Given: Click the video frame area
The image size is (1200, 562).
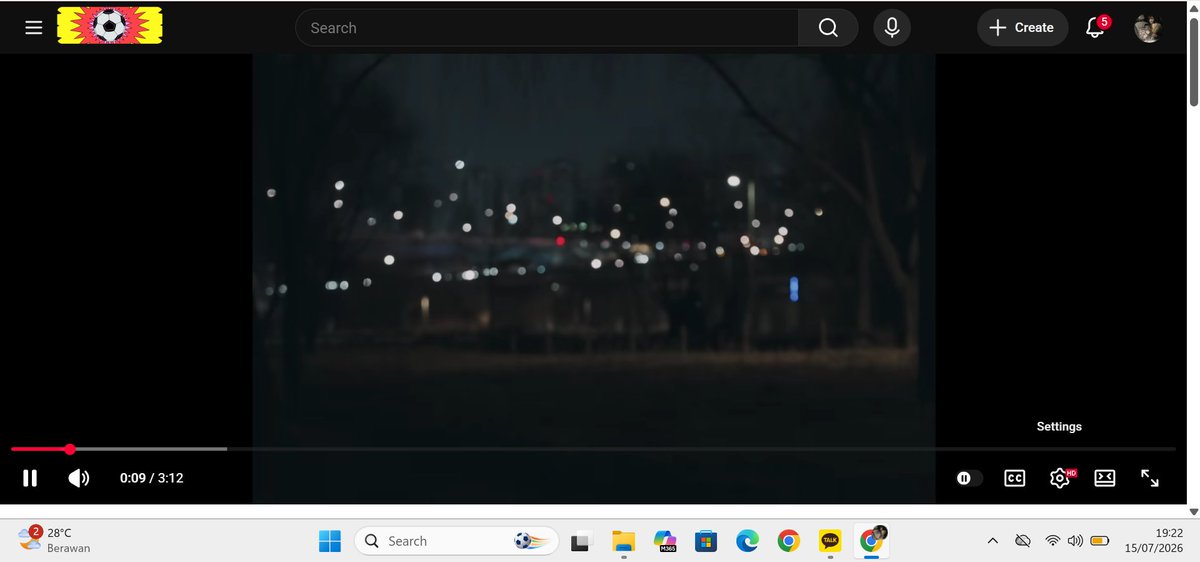Looking at the screenshot, I should (593, 250).
